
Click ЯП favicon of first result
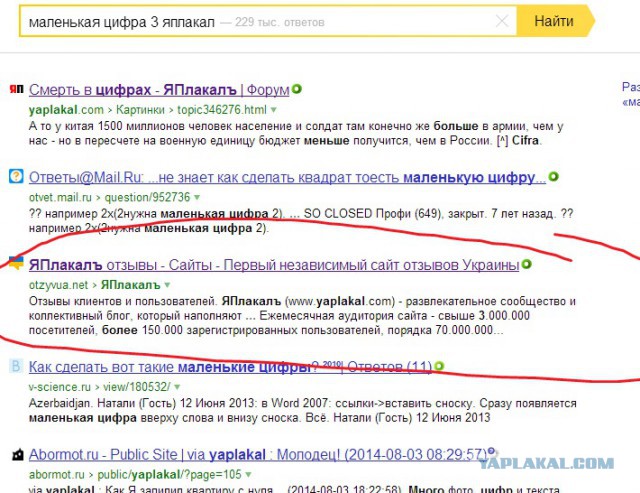coord(16,89)
